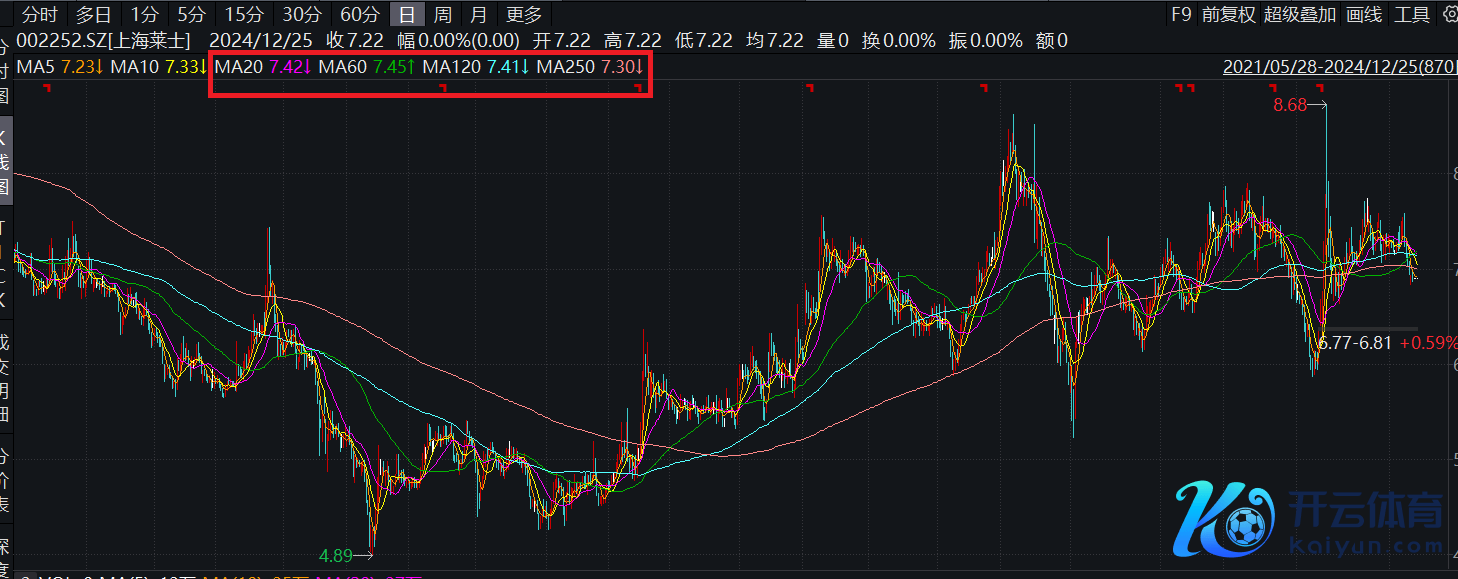Click the first red event marker flag
1458x579 pixels.
pos(47,89)
